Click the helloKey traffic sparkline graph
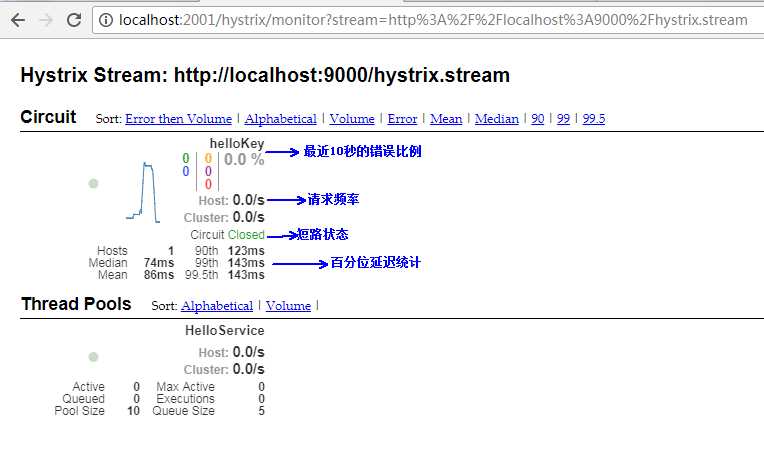 143,192
